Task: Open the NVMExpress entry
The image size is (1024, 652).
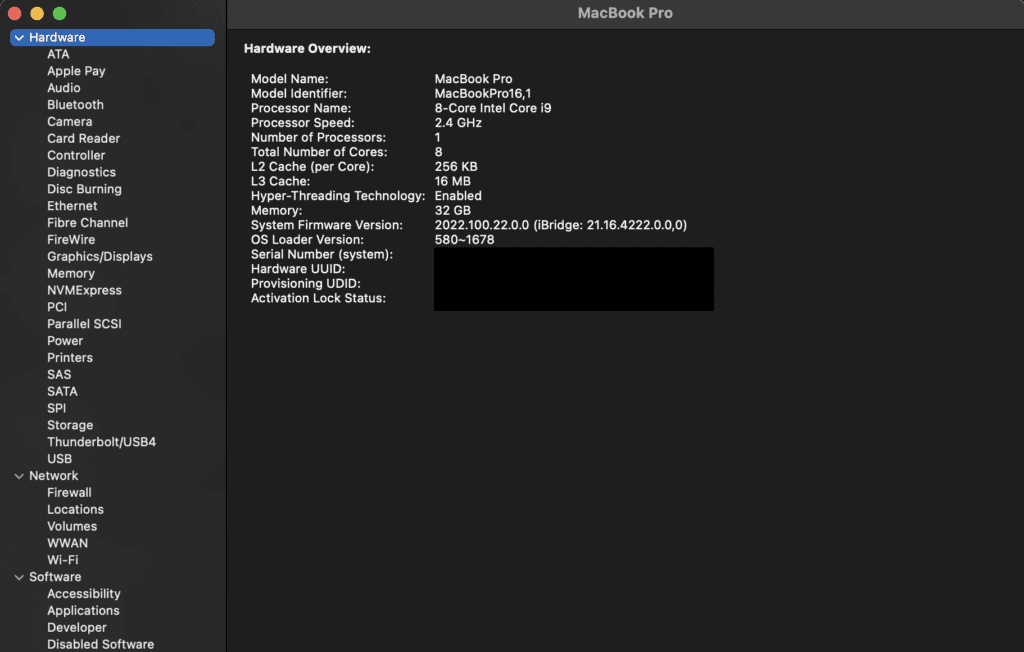Action: 84,291
